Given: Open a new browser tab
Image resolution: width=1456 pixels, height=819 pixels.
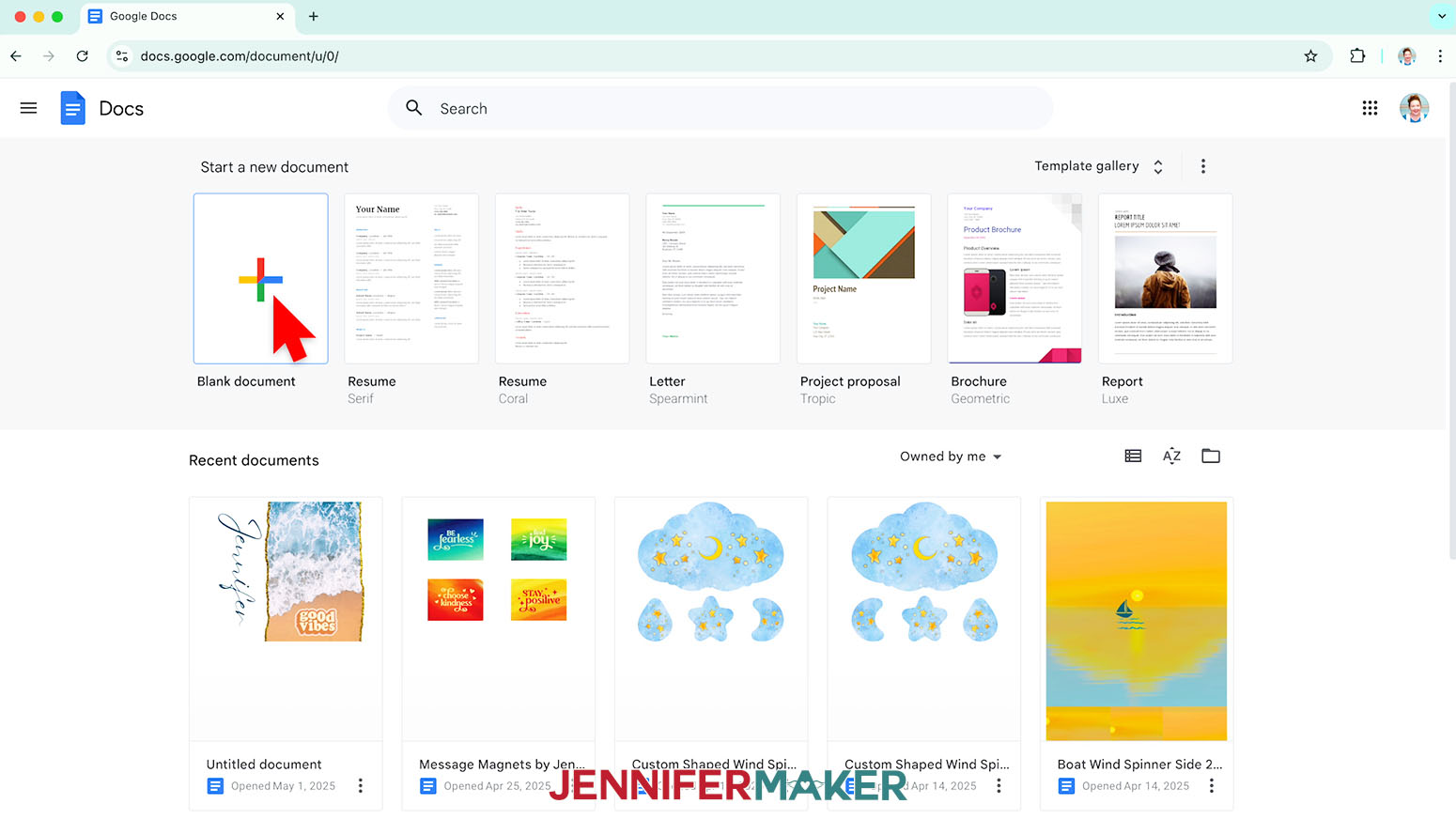Looking at the screenshot, I should pyautogui.click(x=314, y=16).
